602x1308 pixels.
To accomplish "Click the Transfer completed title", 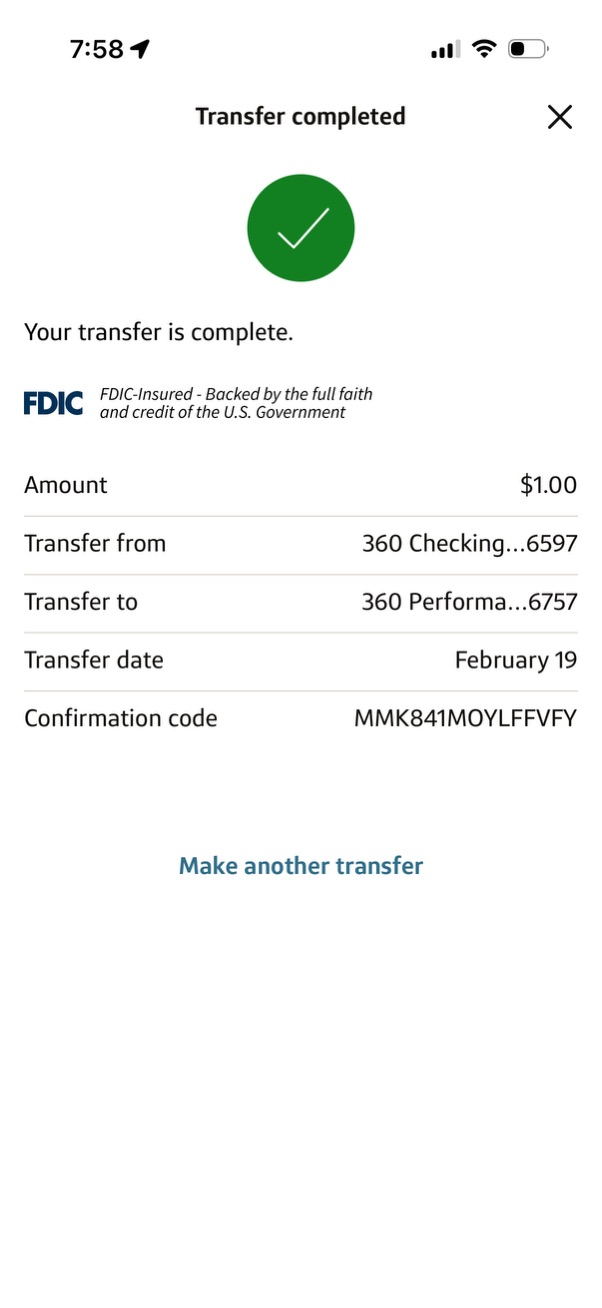I will point(300,116).
